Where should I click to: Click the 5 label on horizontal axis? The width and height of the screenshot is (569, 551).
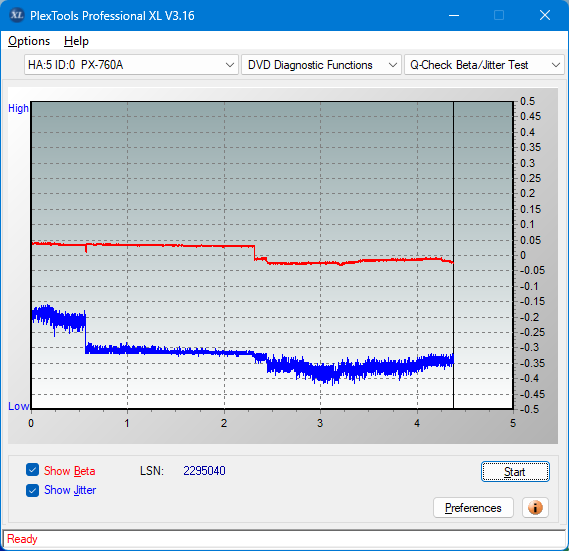pyautogui.click(x=513, y=423)
